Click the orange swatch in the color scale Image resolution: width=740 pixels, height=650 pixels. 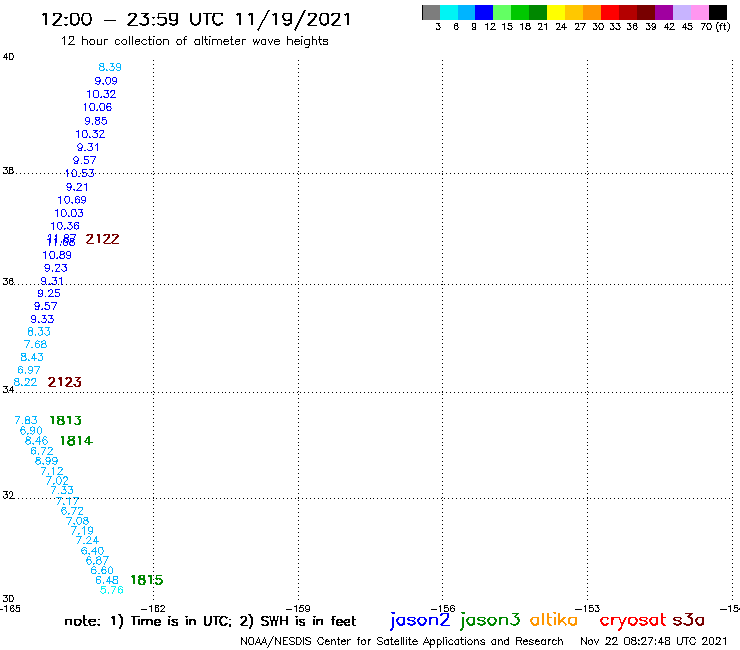click(x=592, y=12)
